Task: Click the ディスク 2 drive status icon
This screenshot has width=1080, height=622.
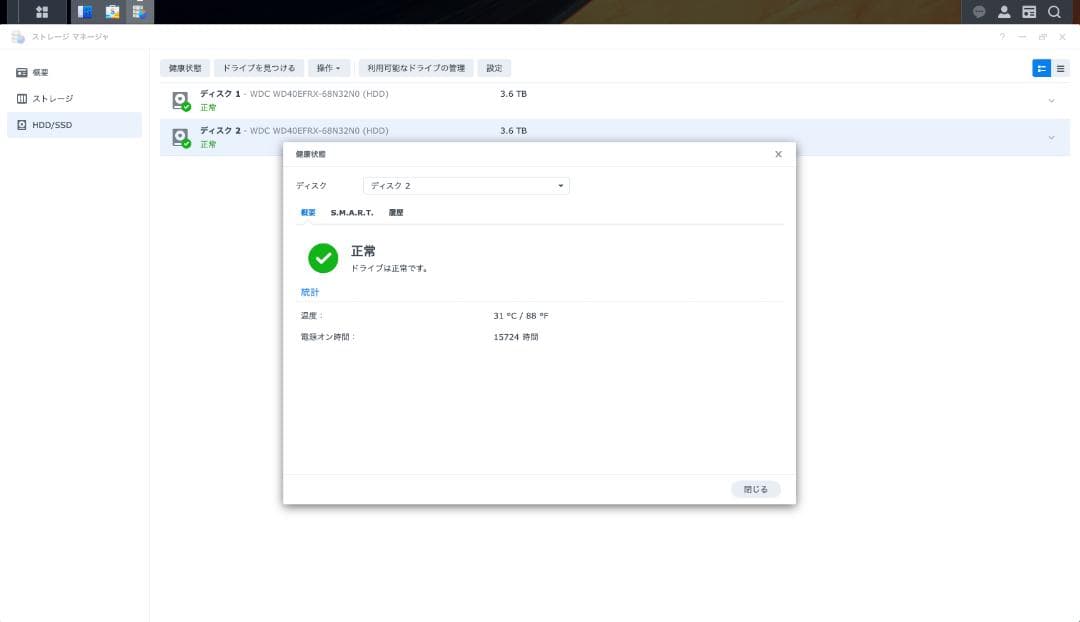Action: click(180, 138)
